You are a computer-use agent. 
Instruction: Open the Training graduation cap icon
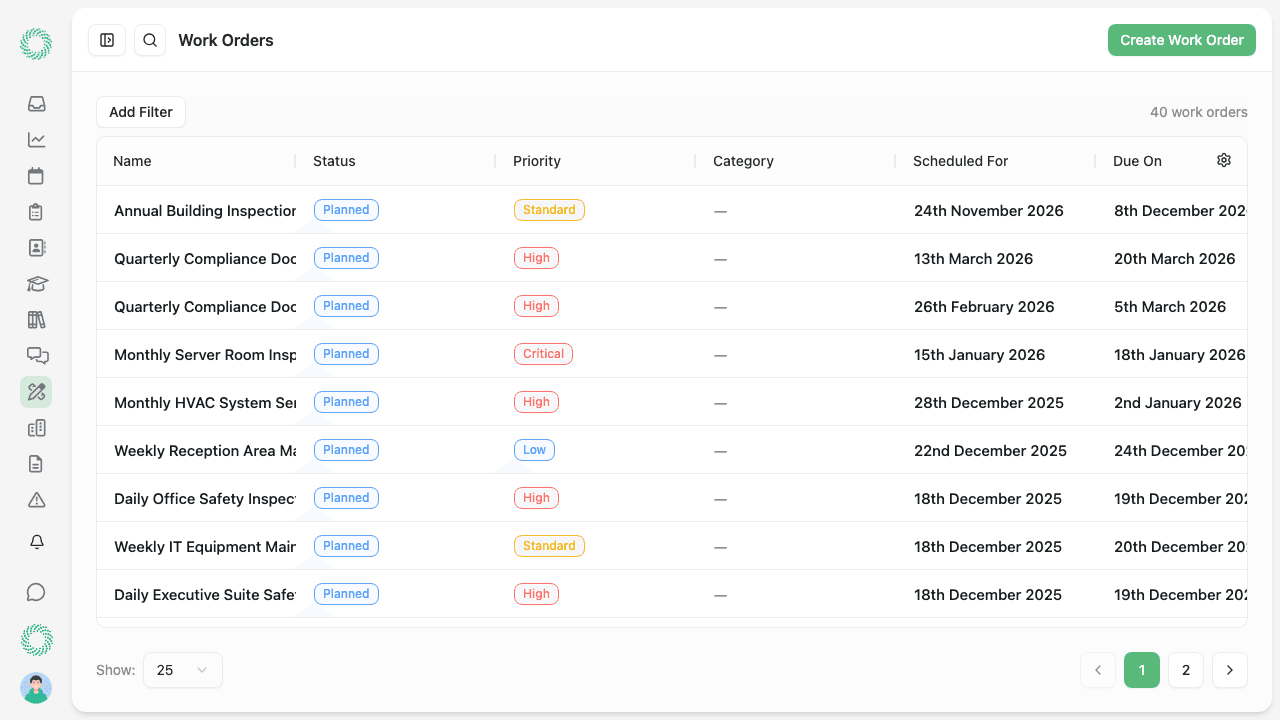36,283
